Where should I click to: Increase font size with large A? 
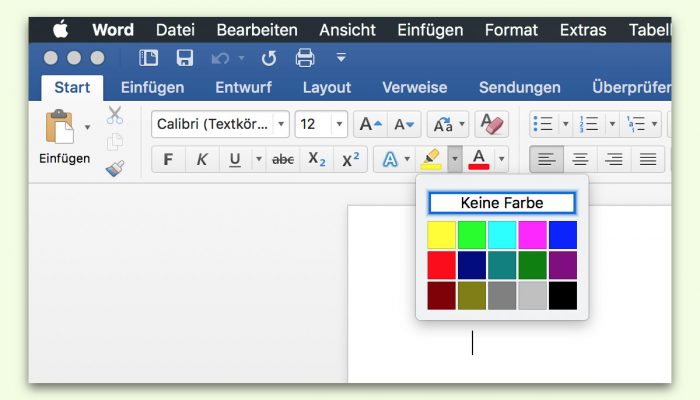point(371,124)
